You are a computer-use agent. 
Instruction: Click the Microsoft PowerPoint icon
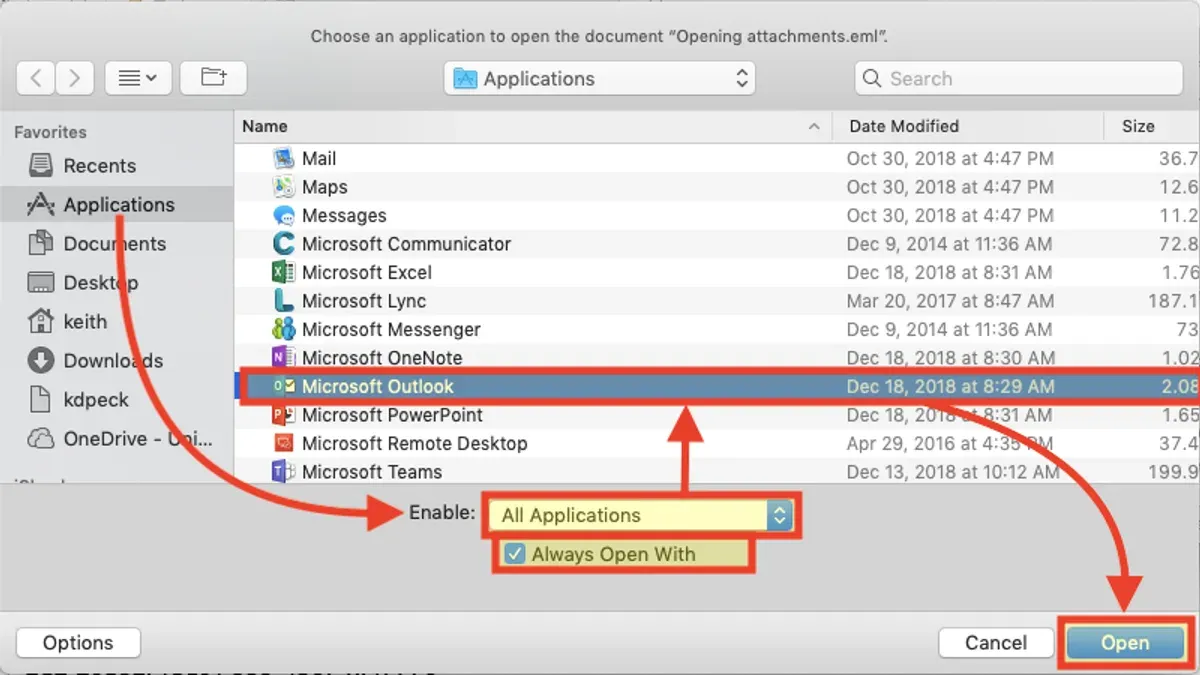point(284,415)
